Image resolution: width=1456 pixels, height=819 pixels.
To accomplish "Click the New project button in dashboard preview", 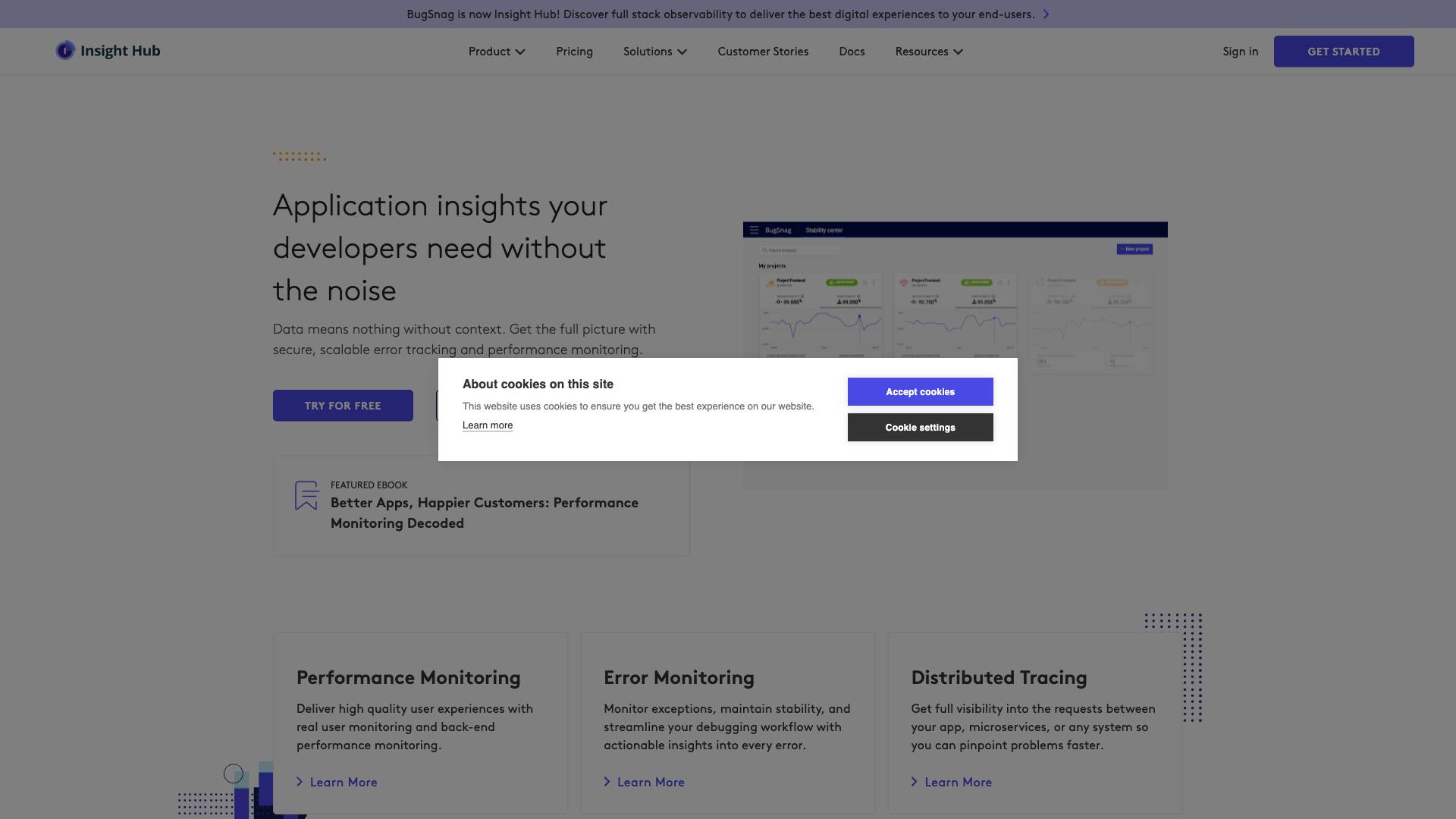I will coord(1134,249).
